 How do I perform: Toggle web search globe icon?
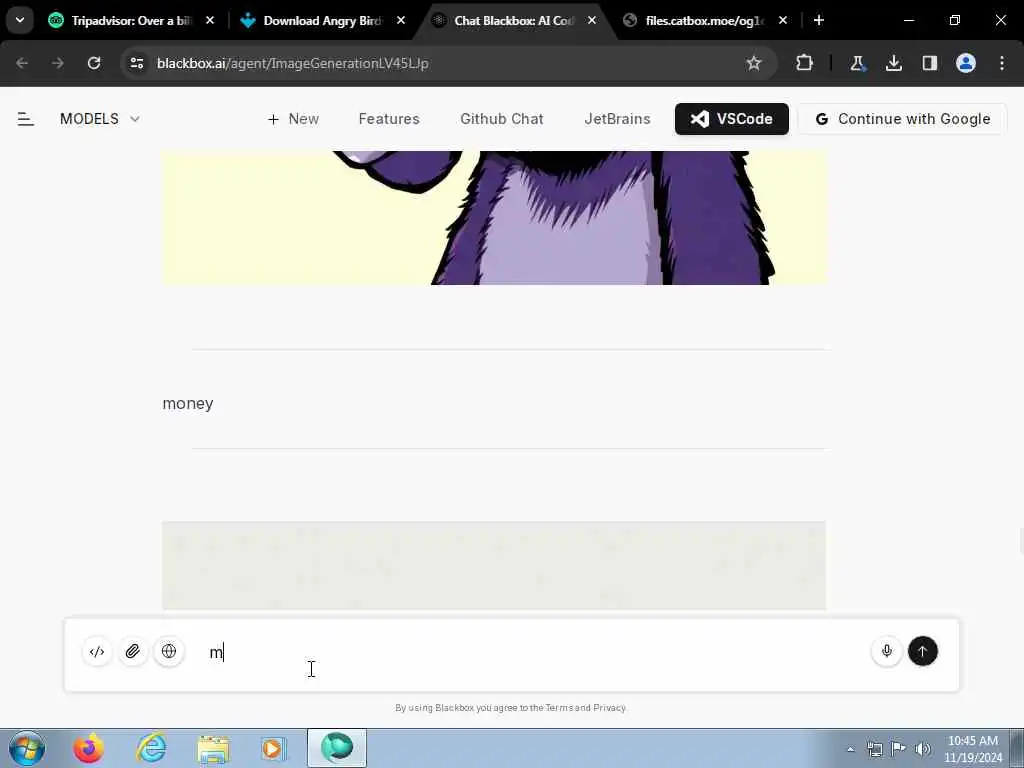tap(168, 651)
